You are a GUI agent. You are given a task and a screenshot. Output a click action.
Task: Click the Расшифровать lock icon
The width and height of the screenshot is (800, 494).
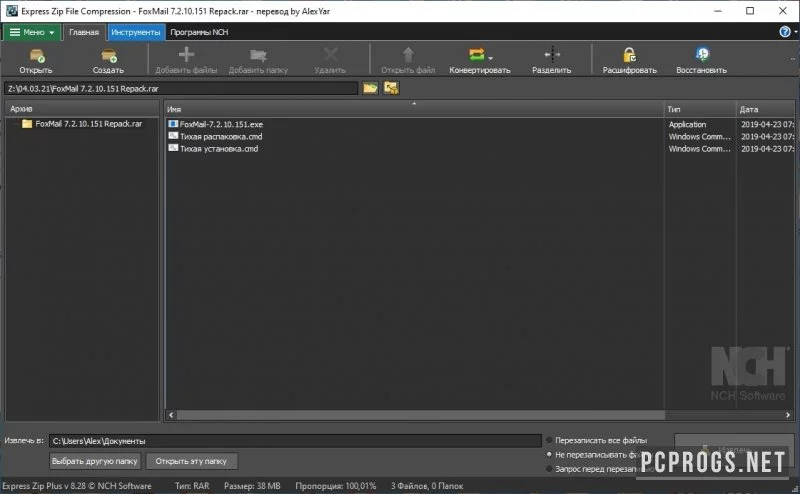(x=629, y=55)
